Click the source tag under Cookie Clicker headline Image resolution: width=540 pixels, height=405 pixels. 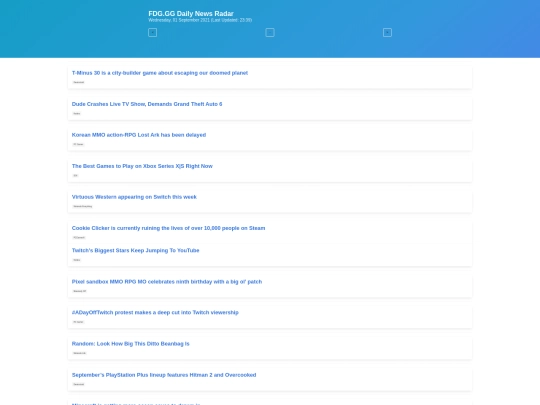(79, 238)
